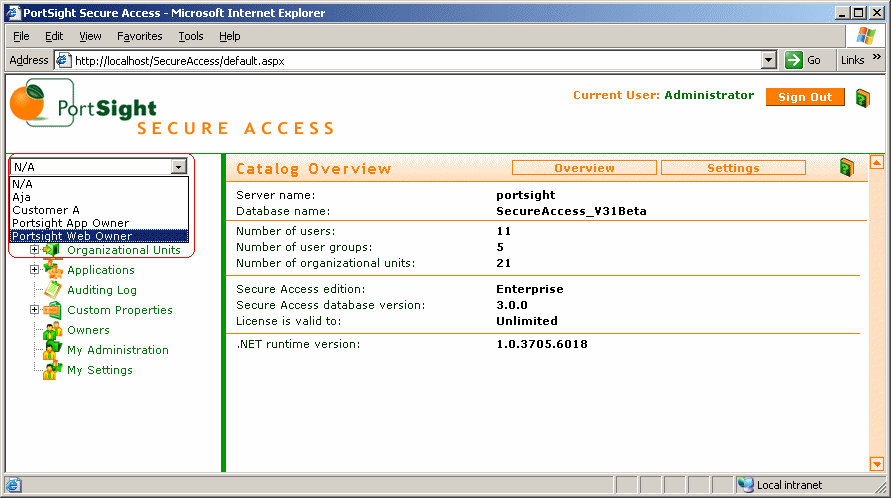Screen dimensions: 891x498
Task: Toggle the owner selection dropdown arrow
Action: tap(179, 167)
